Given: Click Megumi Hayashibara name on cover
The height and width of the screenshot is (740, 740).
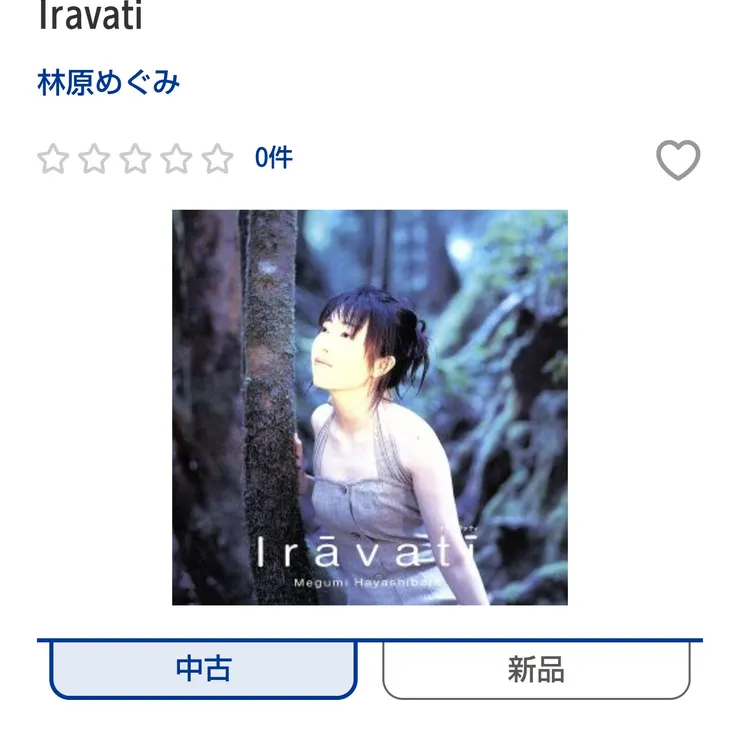Looking at the screenshot, I should (362, 583).
